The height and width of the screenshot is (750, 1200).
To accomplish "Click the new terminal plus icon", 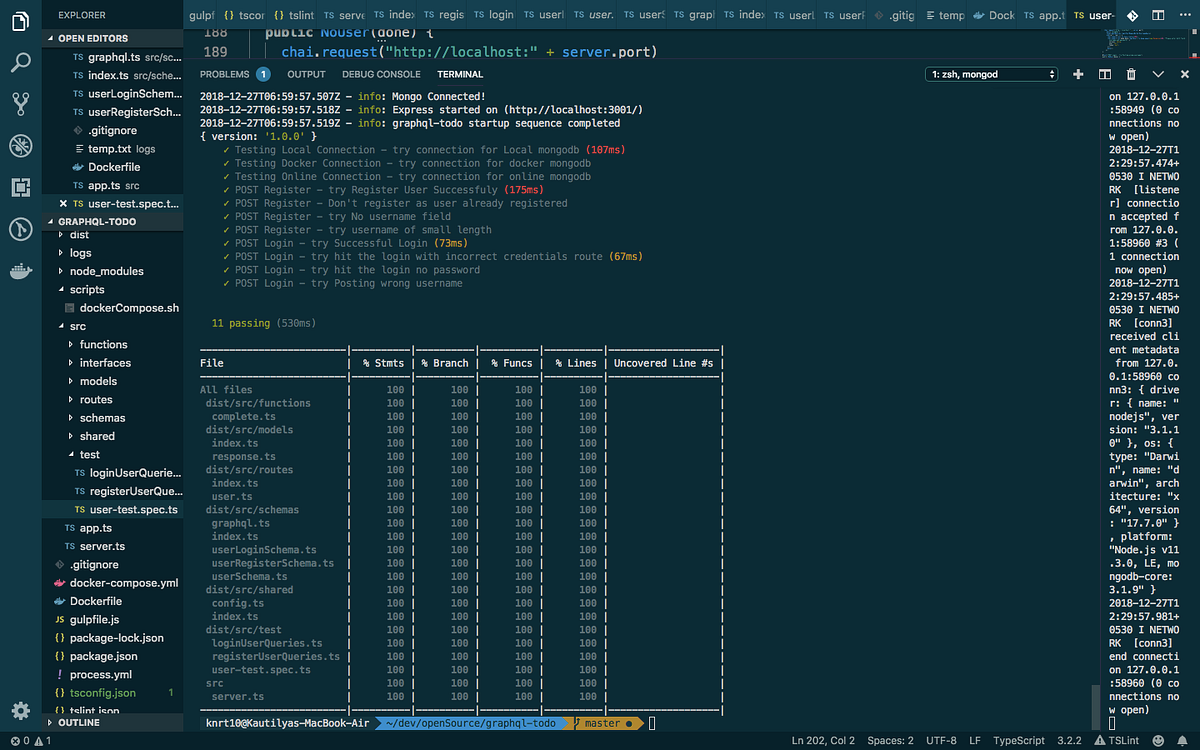I will pos(1078,75).
